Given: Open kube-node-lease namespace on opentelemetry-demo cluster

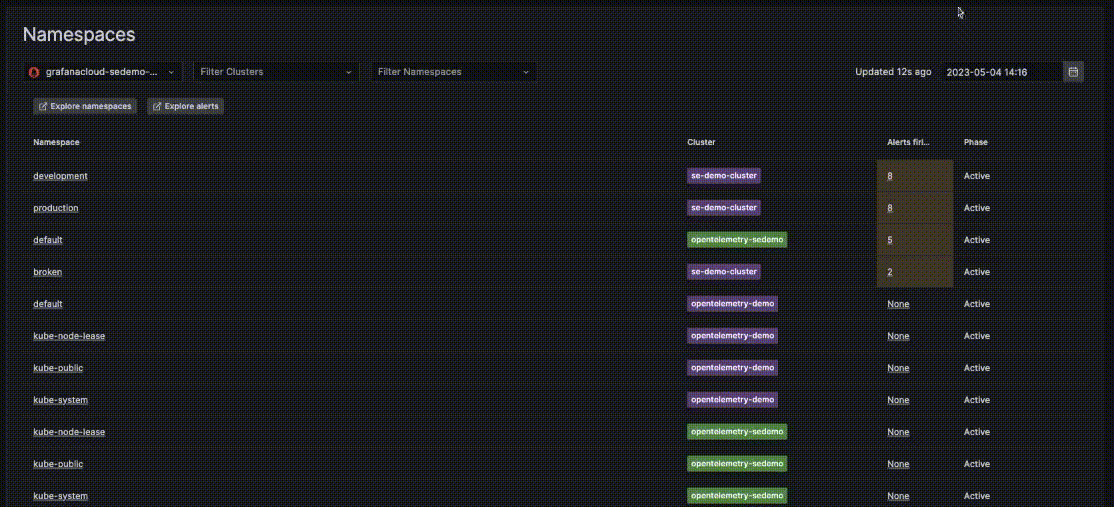Looking at the screenshot, I should pyautogui.click(x=69, y=336).
